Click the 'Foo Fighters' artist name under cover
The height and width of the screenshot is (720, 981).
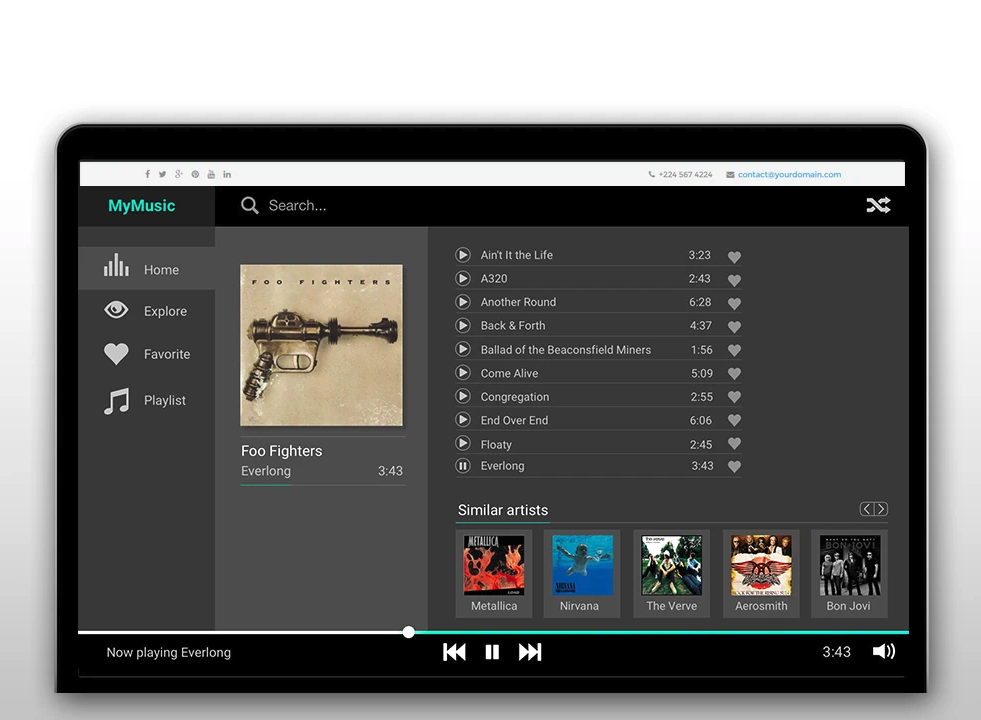(x=282, y=451)
